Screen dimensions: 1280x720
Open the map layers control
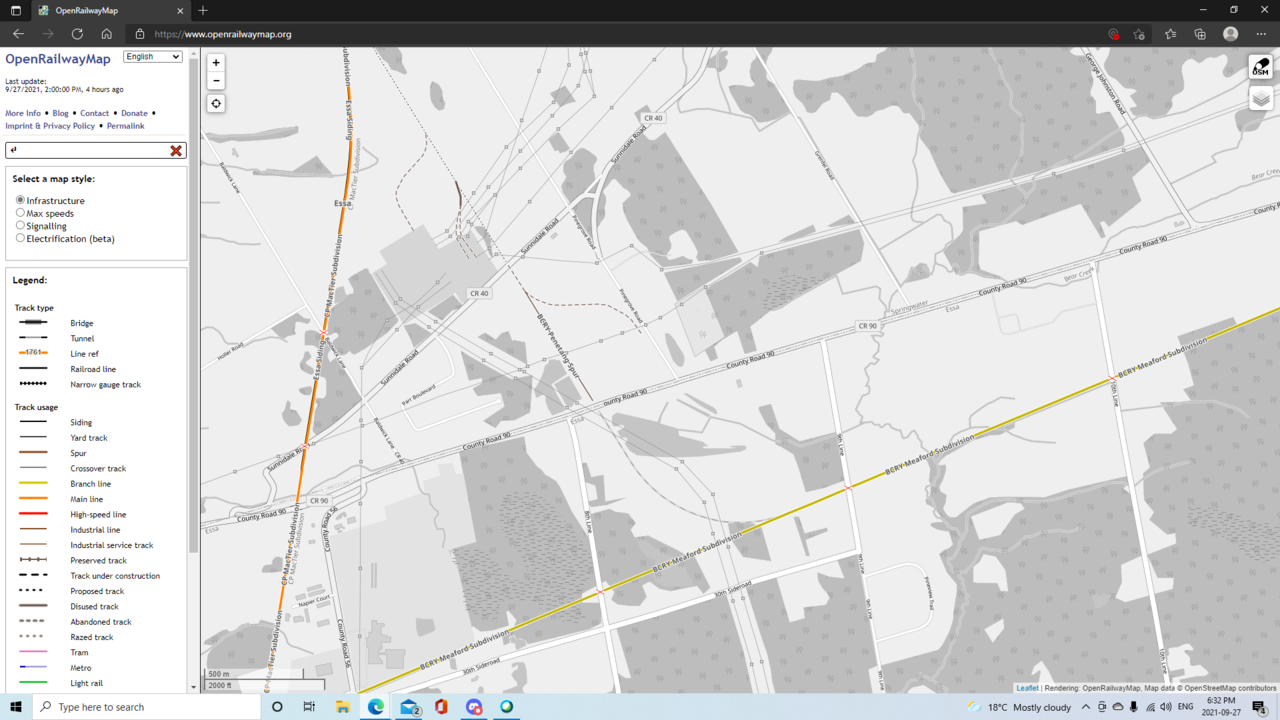[1260, 98]
